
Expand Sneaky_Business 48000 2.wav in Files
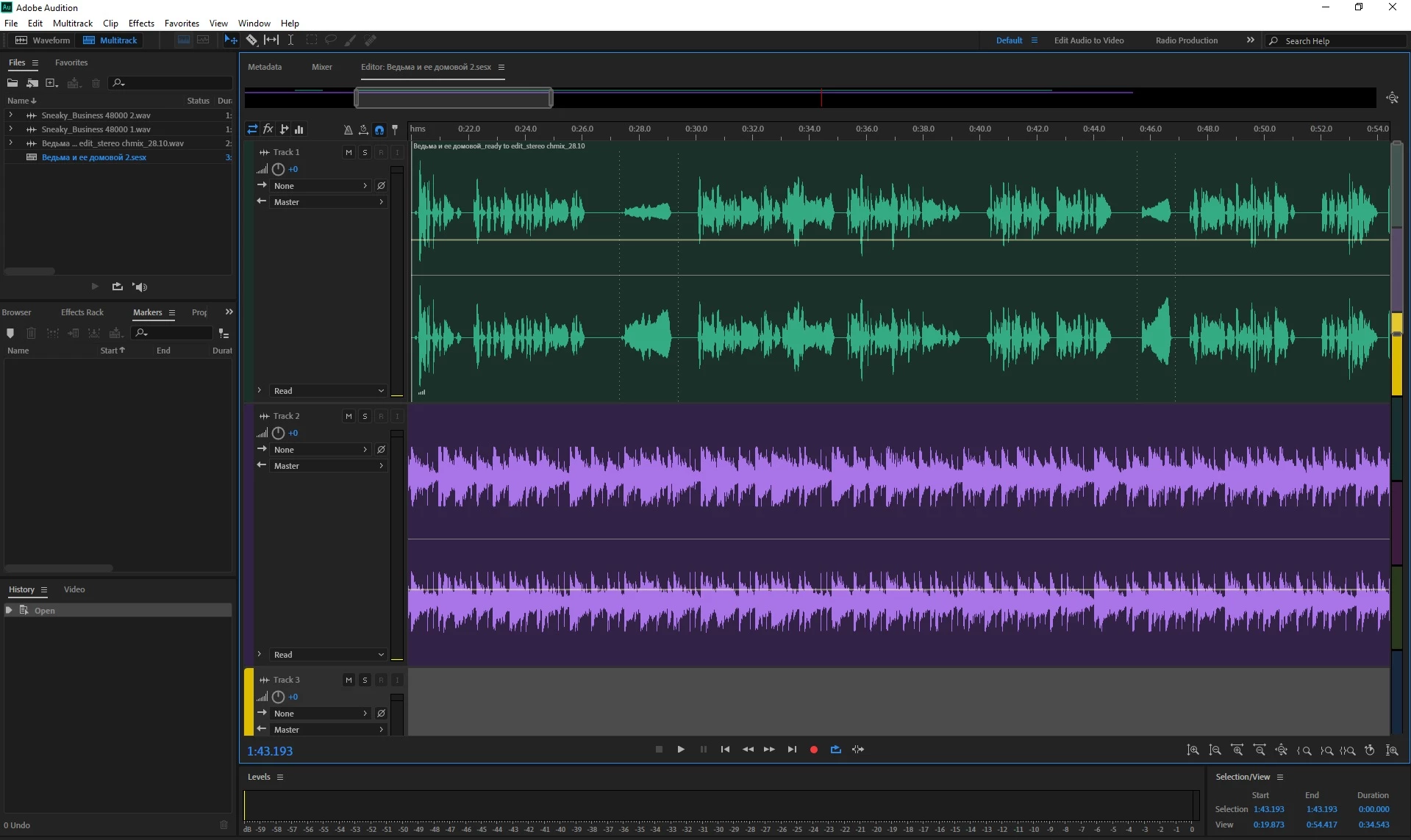tap(10, 115)
